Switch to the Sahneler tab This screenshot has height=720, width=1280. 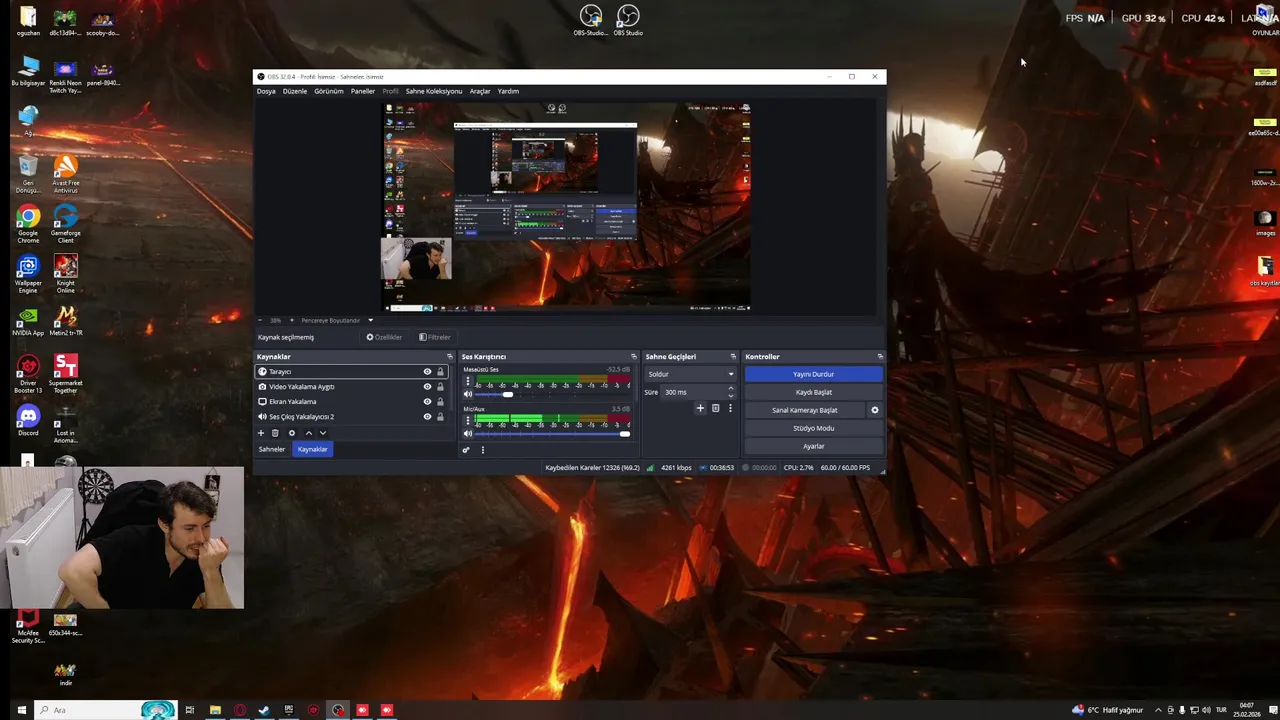(x=272, y=450)
